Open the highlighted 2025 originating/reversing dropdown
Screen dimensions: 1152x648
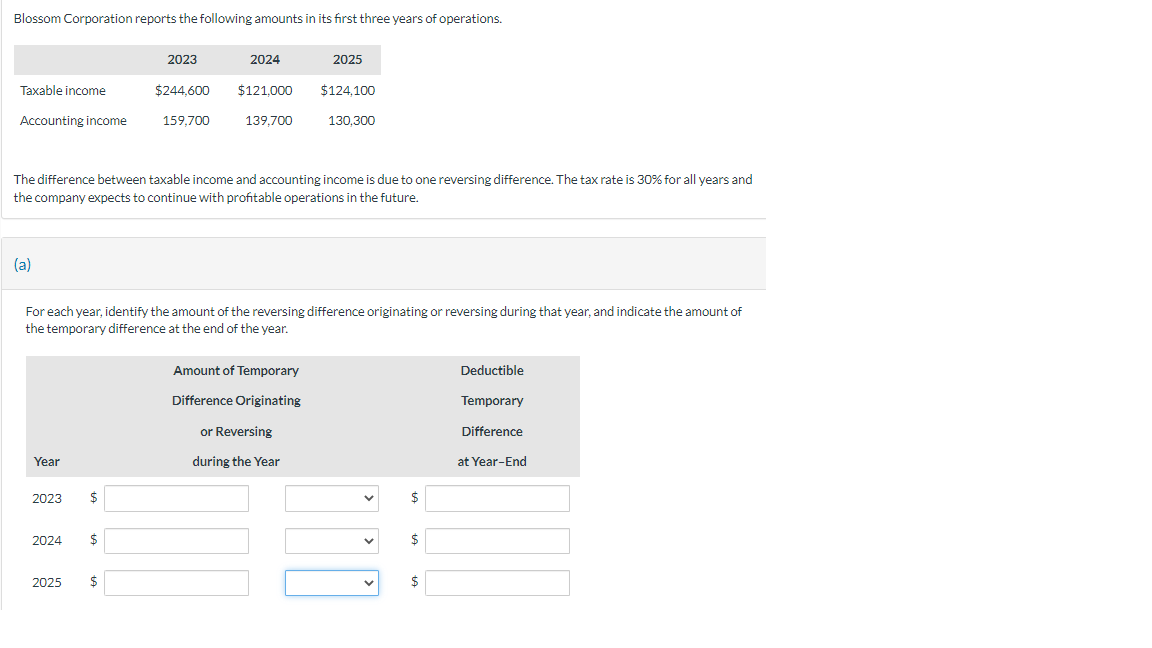click(331, 582)
